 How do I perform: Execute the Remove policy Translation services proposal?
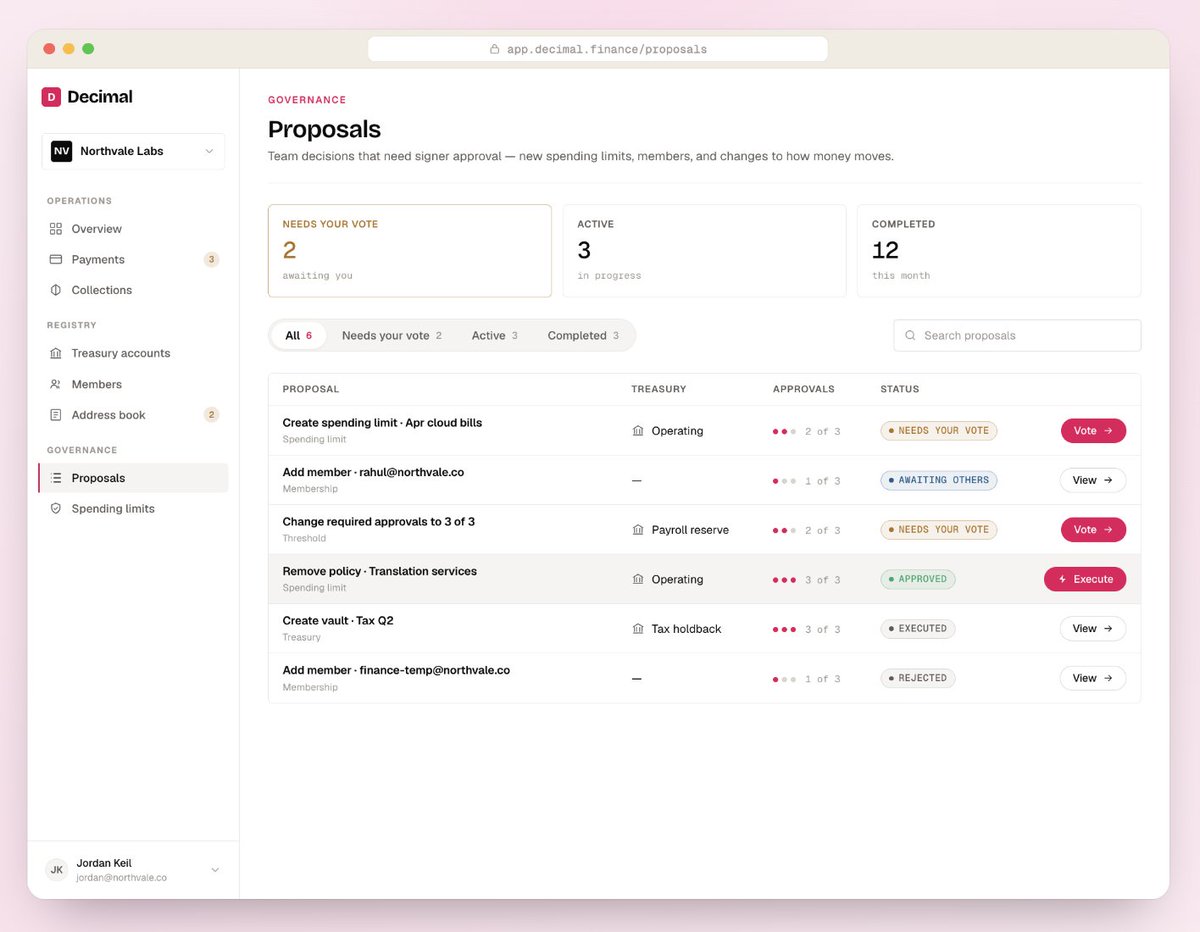point(1085,579)
